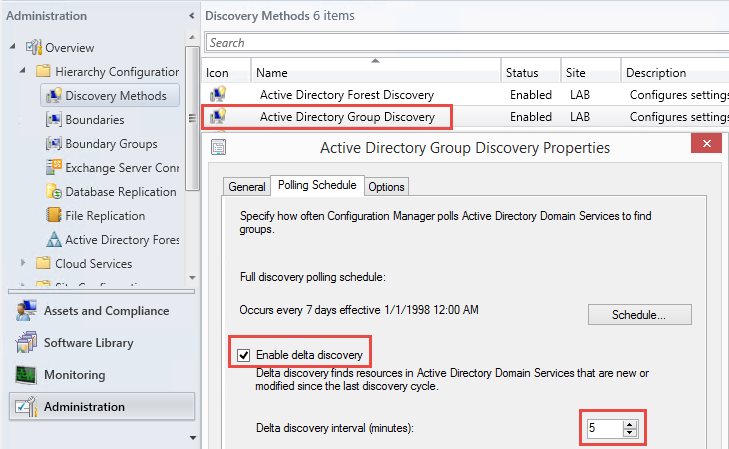Open the Monitoring workspace
Screen dimensions: 729x449
tap(102, 375)
